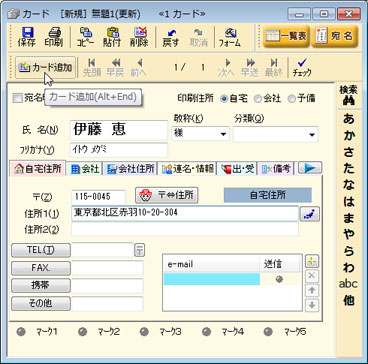Image resolution: width=368 pixels, height=364 pixels.
Task: Switch to the 会社 tab
Action: [85, 169]
